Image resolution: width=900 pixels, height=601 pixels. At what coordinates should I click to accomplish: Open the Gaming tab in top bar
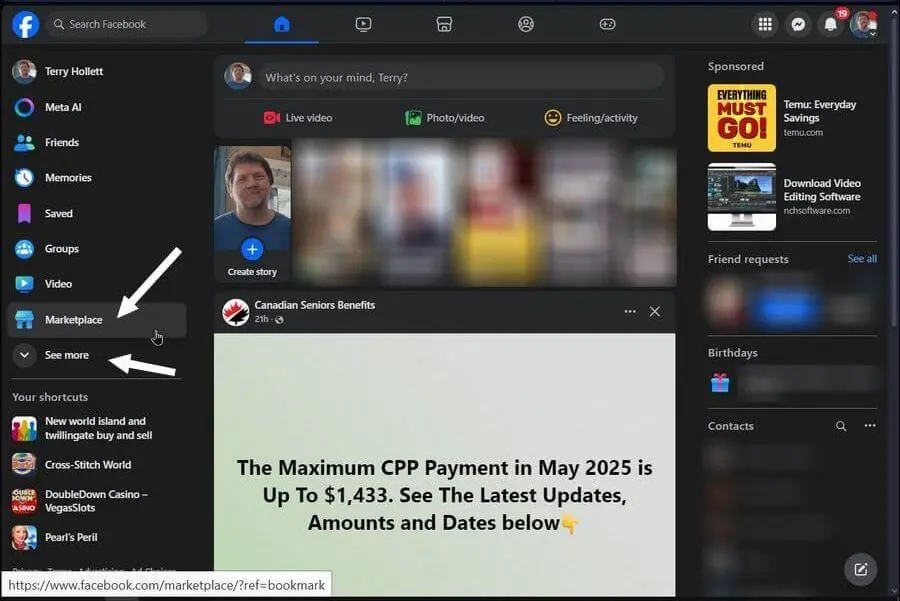[x=607, y=24]
